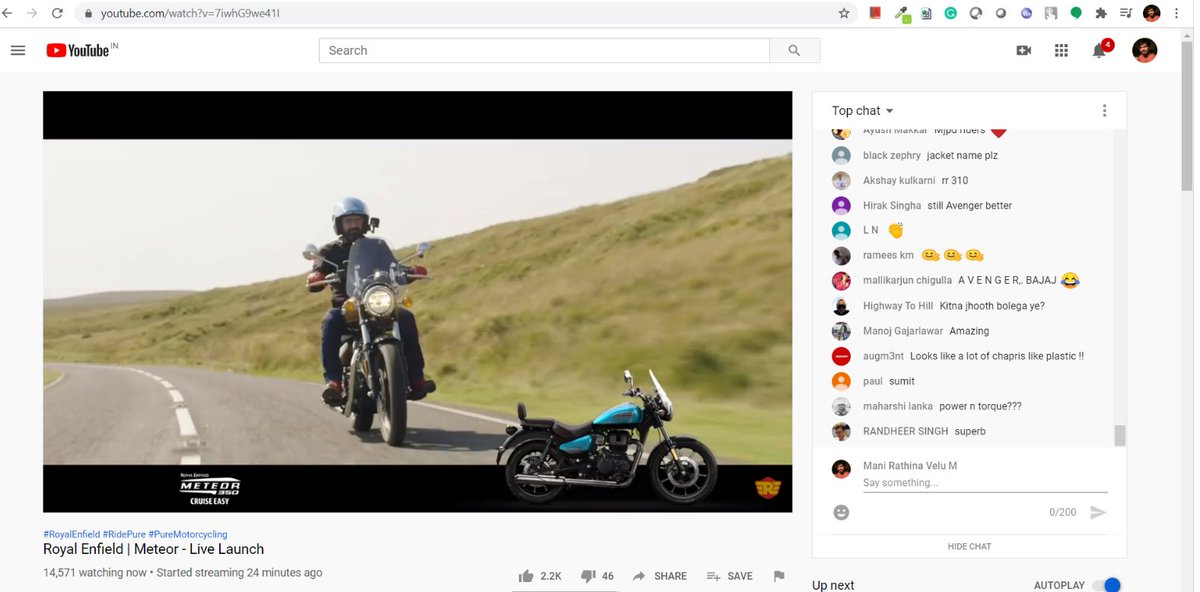
Task: Click the SAVE button
Action: [x=730, y=576]
